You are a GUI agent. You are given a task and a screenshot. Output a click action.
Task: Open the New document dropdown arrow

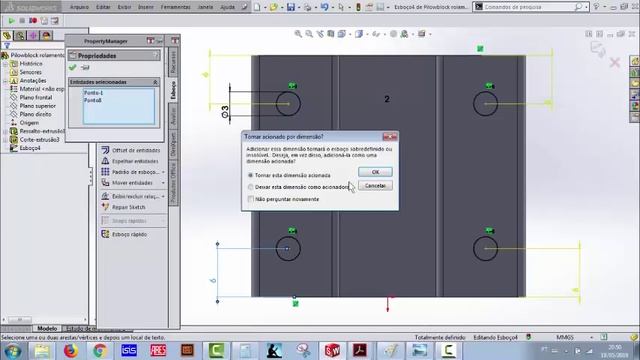pyautogui.click(x=264, y=7)
